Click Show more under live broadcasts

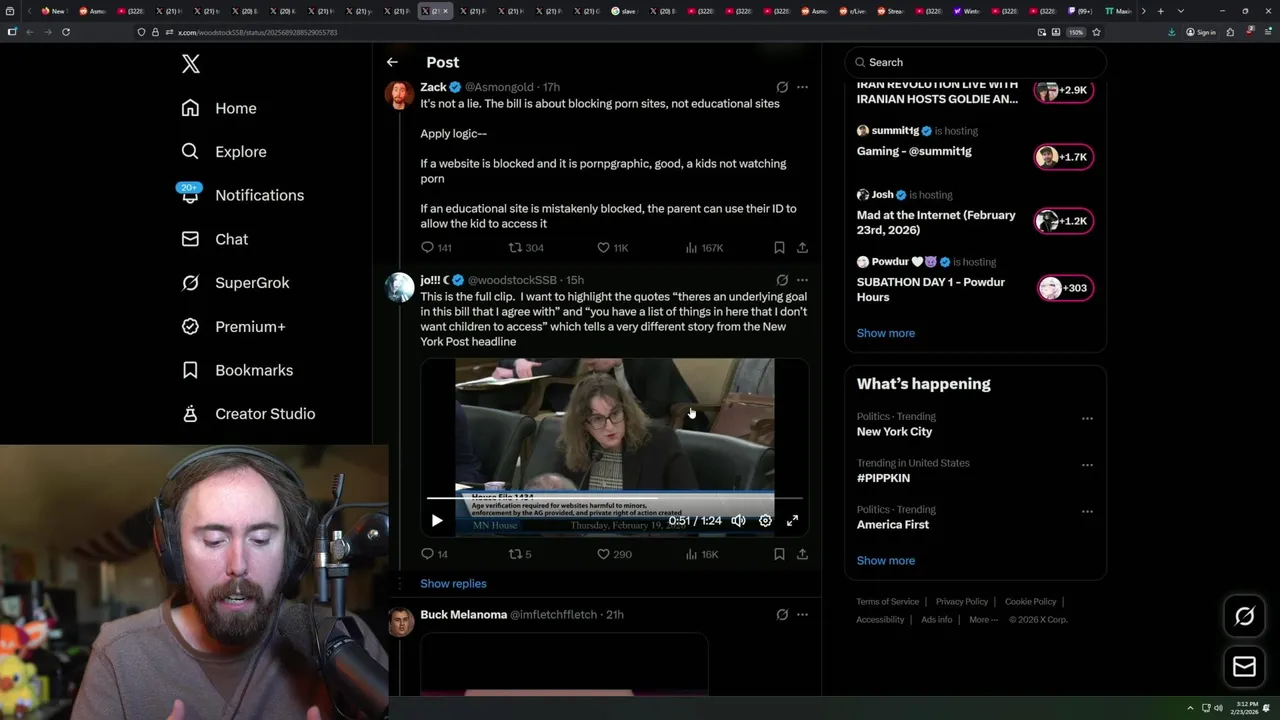[885, 333]
